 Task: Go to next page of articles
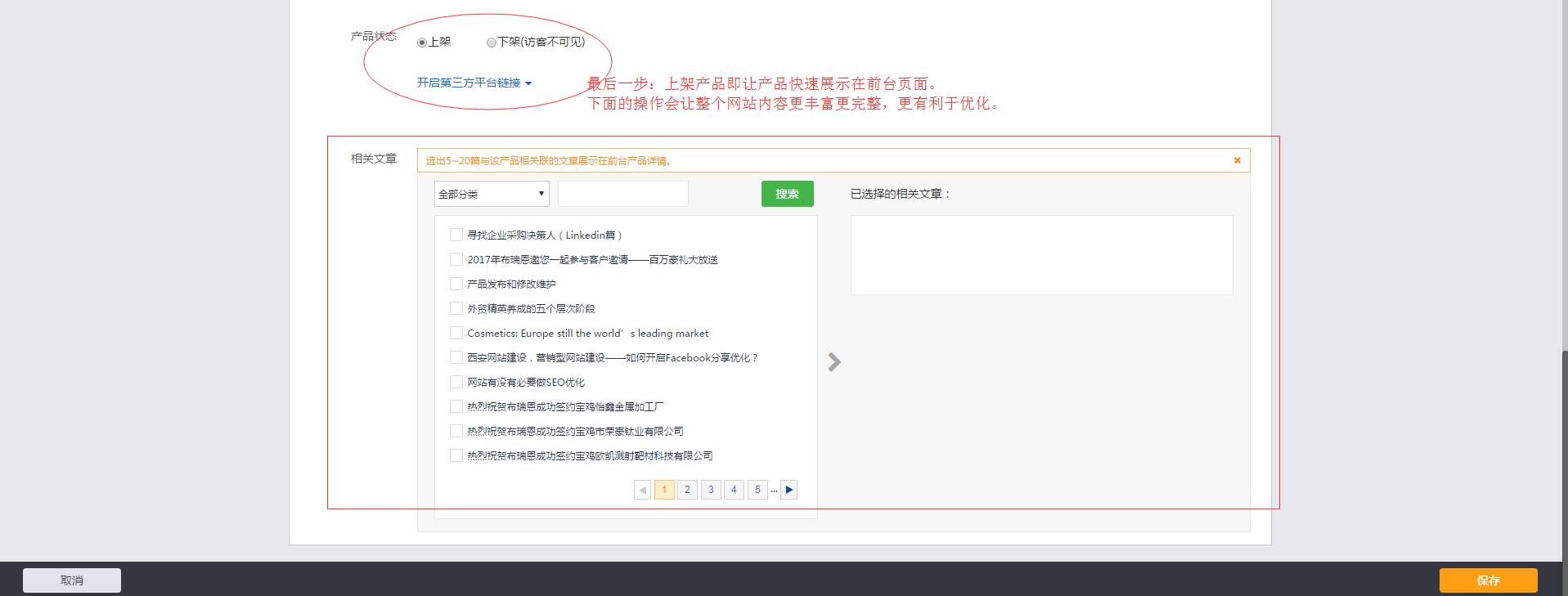coord(788,490)
